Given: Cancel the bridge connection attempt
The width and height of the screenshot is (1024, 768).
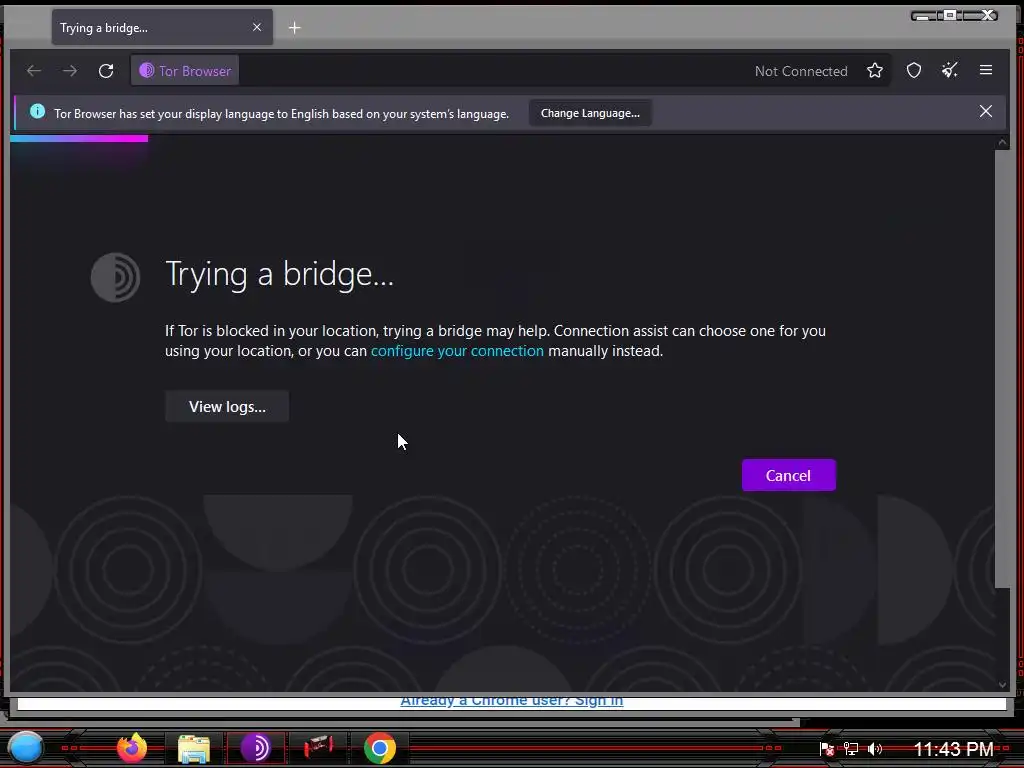Looking at the screenshot, I should pyautogui.click(x=788, y=475).
